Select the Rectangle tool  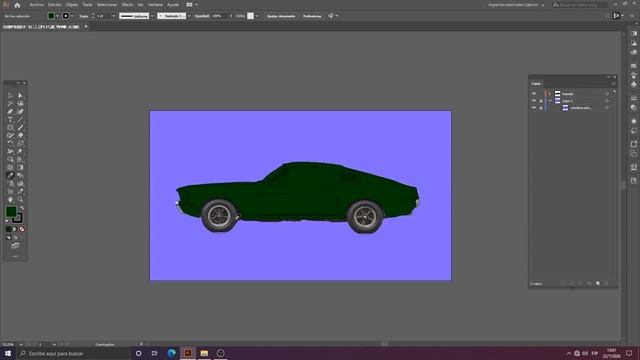click(10, 127)
